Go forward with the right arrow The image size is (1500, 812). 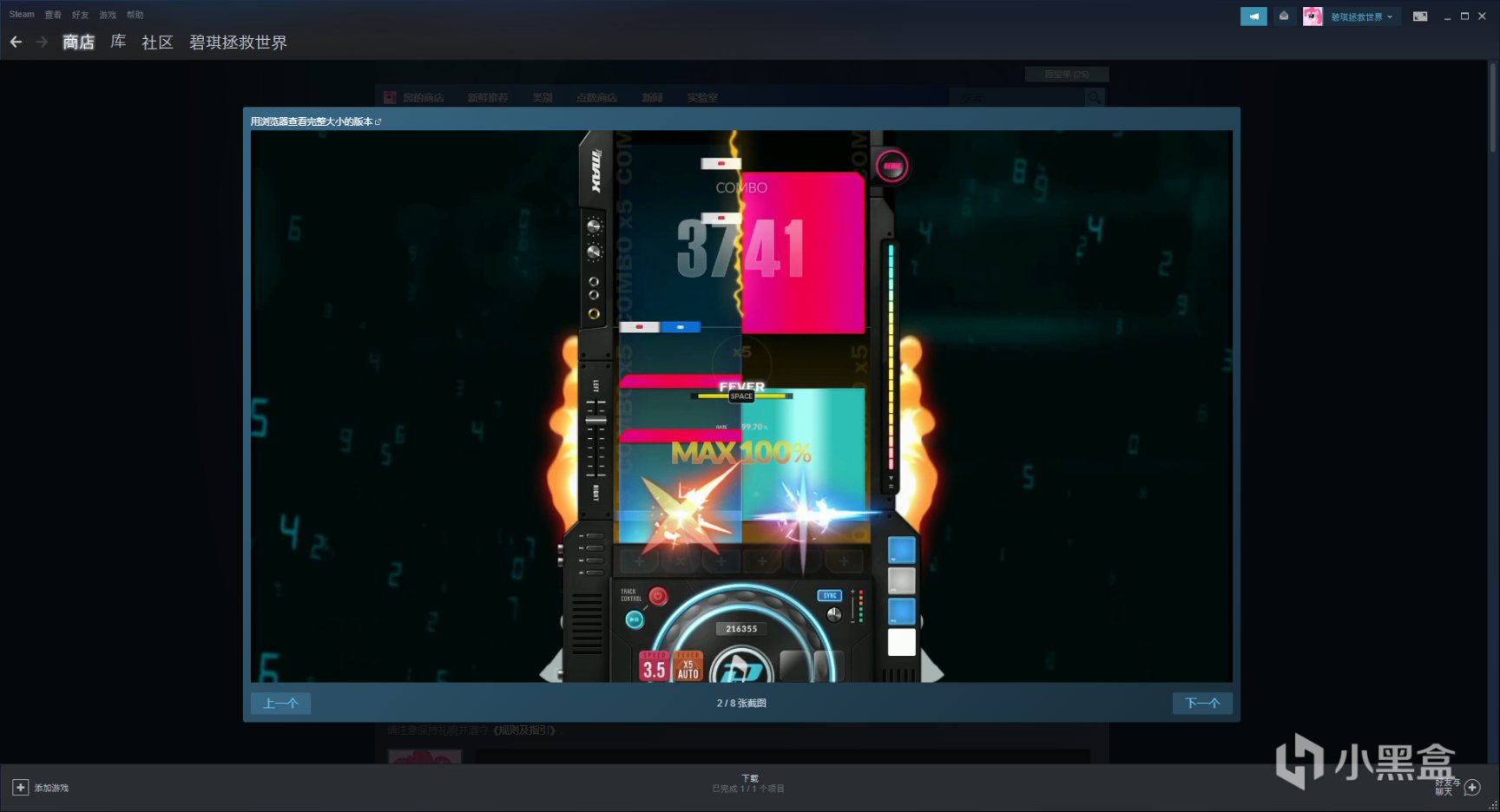pyautogui.click(x=42, y=42)
